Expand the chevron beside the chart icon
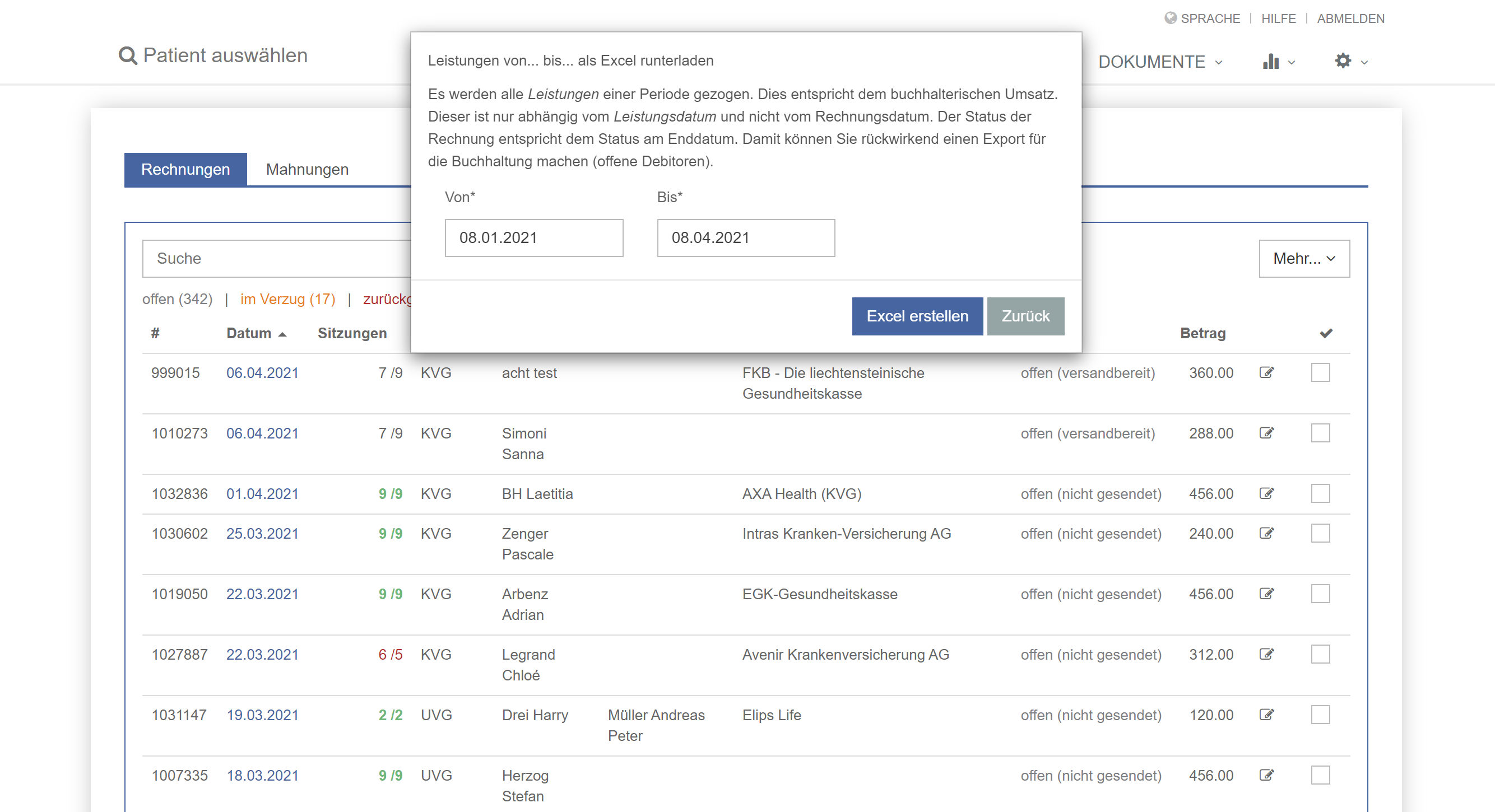 click(x=1291, y=63)
